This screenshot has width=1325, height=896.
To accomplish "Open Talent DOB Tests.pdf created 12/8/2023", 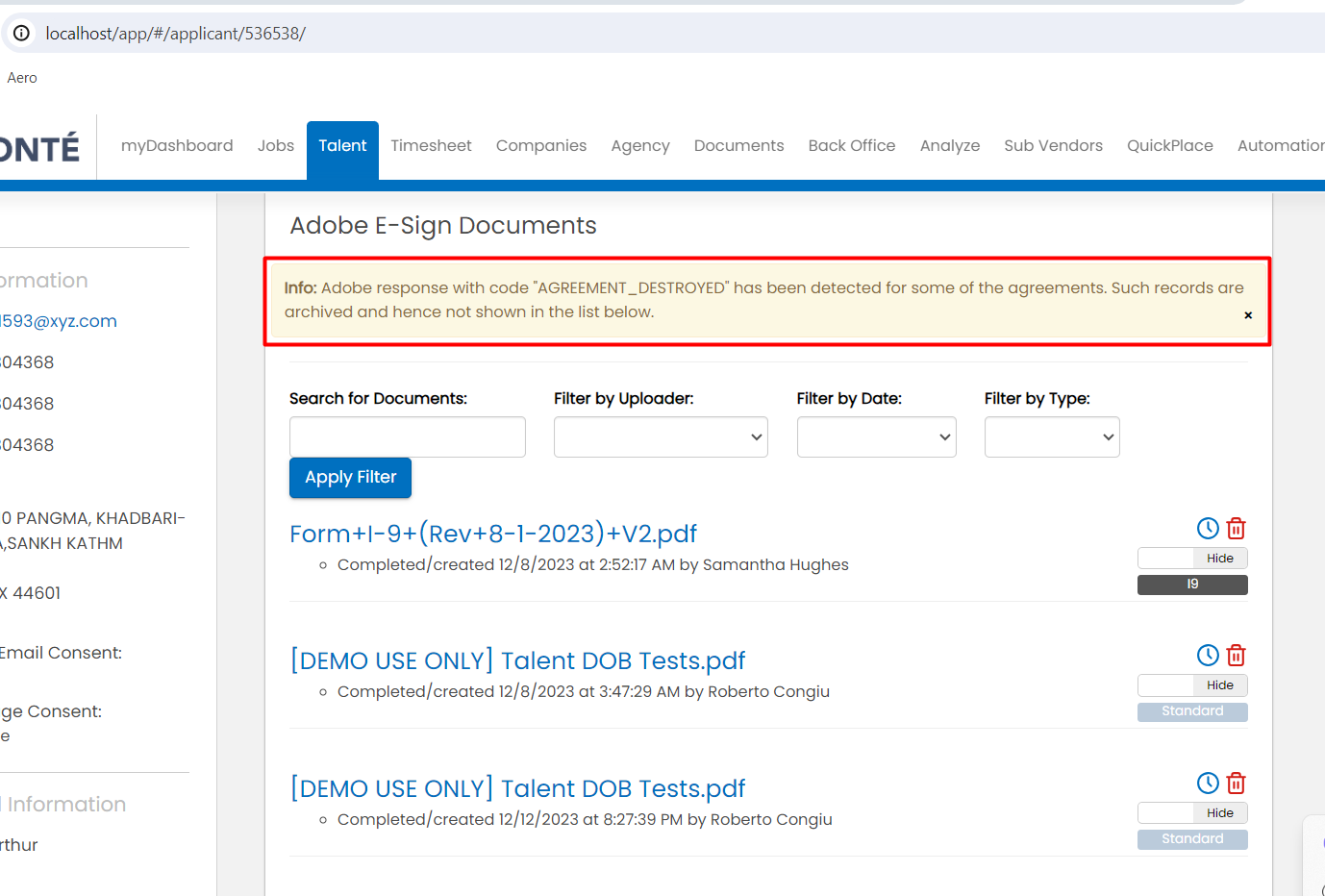I will point(517,660).
